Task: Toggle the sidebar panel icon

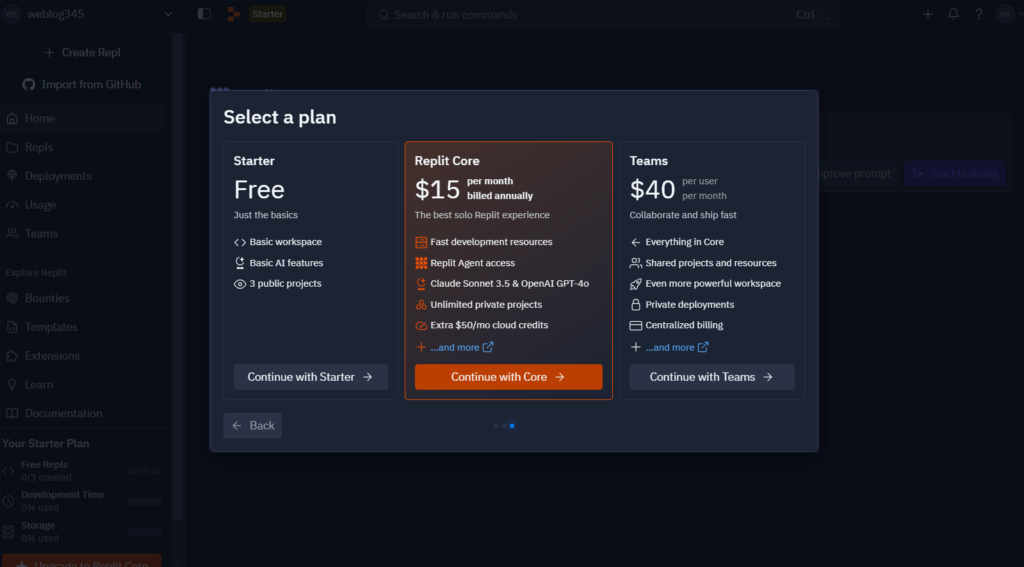Action: (204, 14)
